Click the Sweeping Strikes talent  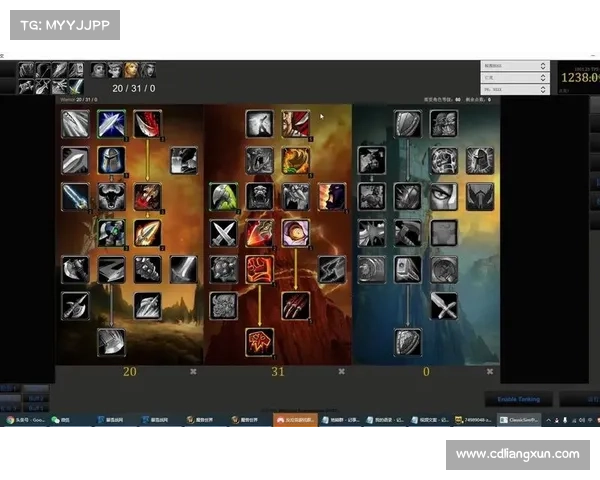(111, 269)
